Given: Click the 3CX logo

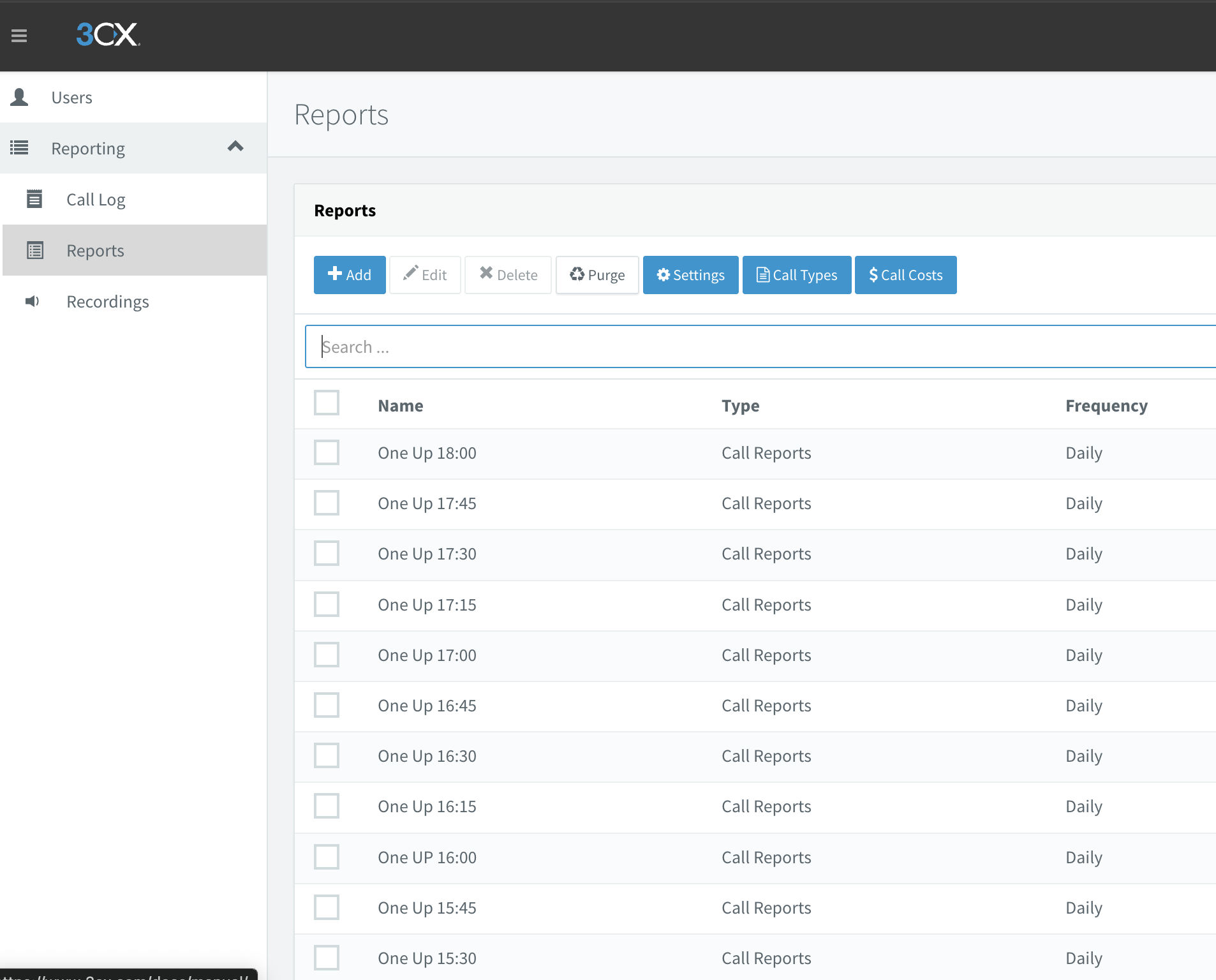Looking at the screenshot, I should click(108, 34).
